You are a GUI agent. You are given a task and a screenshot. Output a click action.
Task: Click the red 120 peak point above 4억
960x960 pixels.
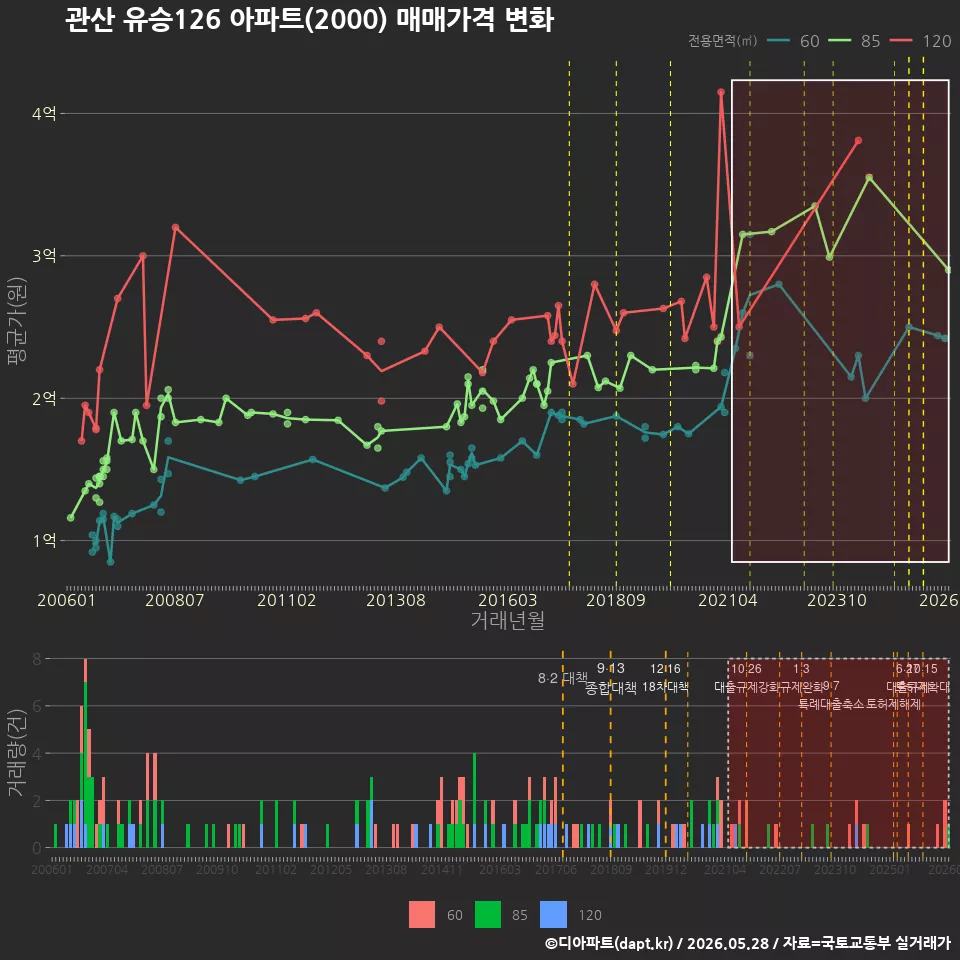point(721,92)
